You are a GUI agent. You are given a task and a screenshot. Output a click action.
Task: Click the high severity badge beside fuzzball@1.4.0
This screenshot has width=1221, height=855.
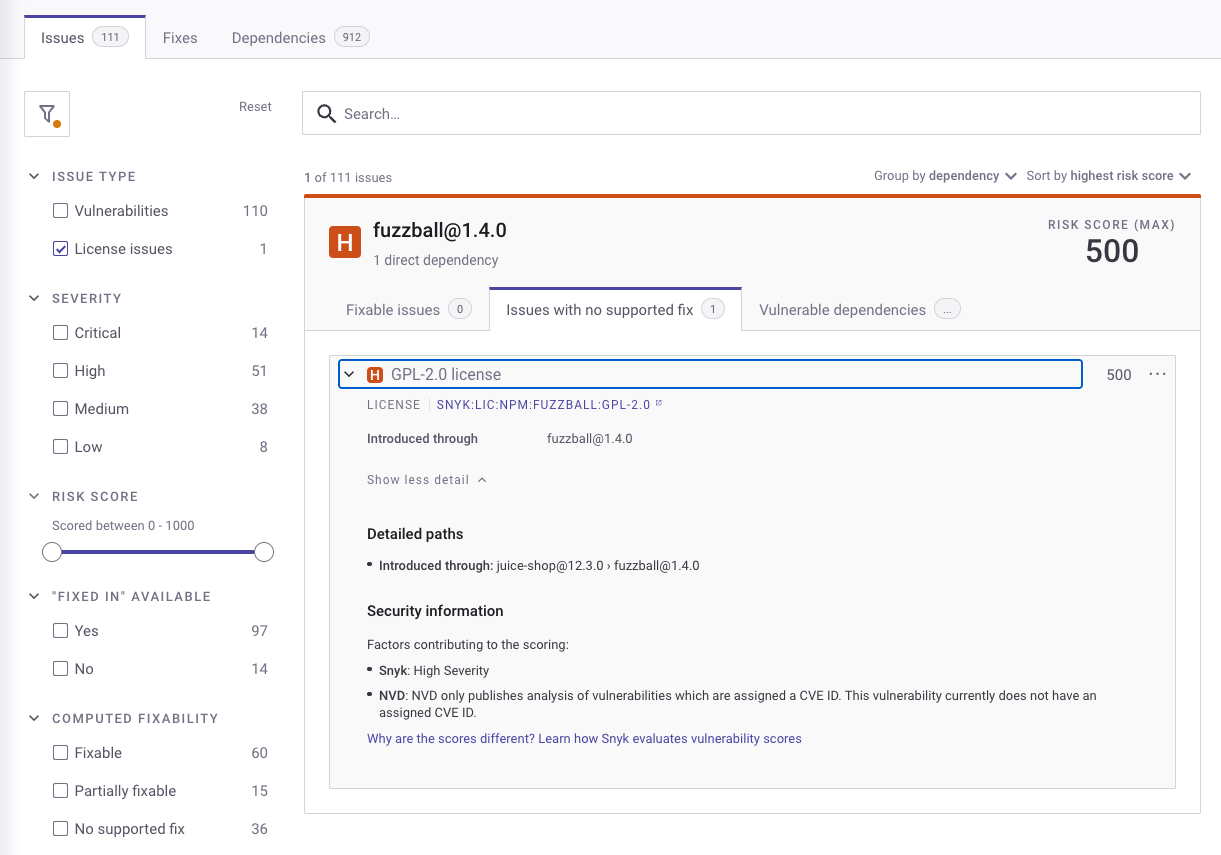coord(345,243)
